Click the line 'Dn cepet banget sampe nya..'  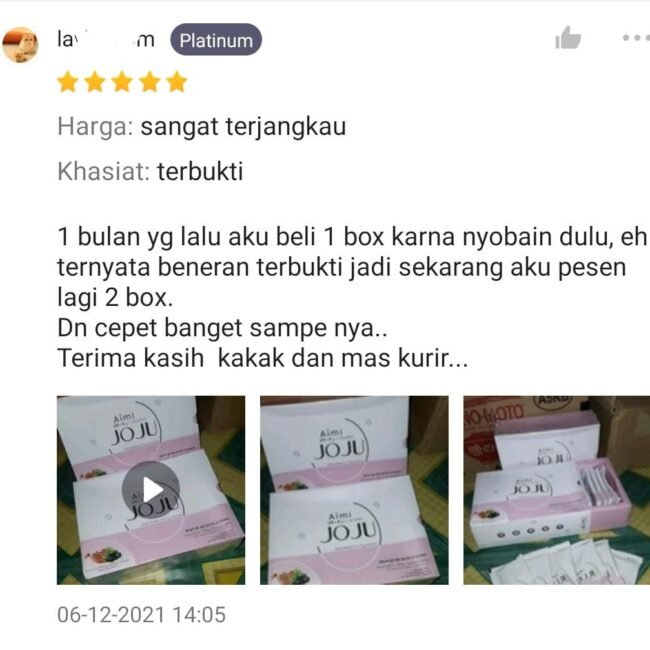point(222,328)
